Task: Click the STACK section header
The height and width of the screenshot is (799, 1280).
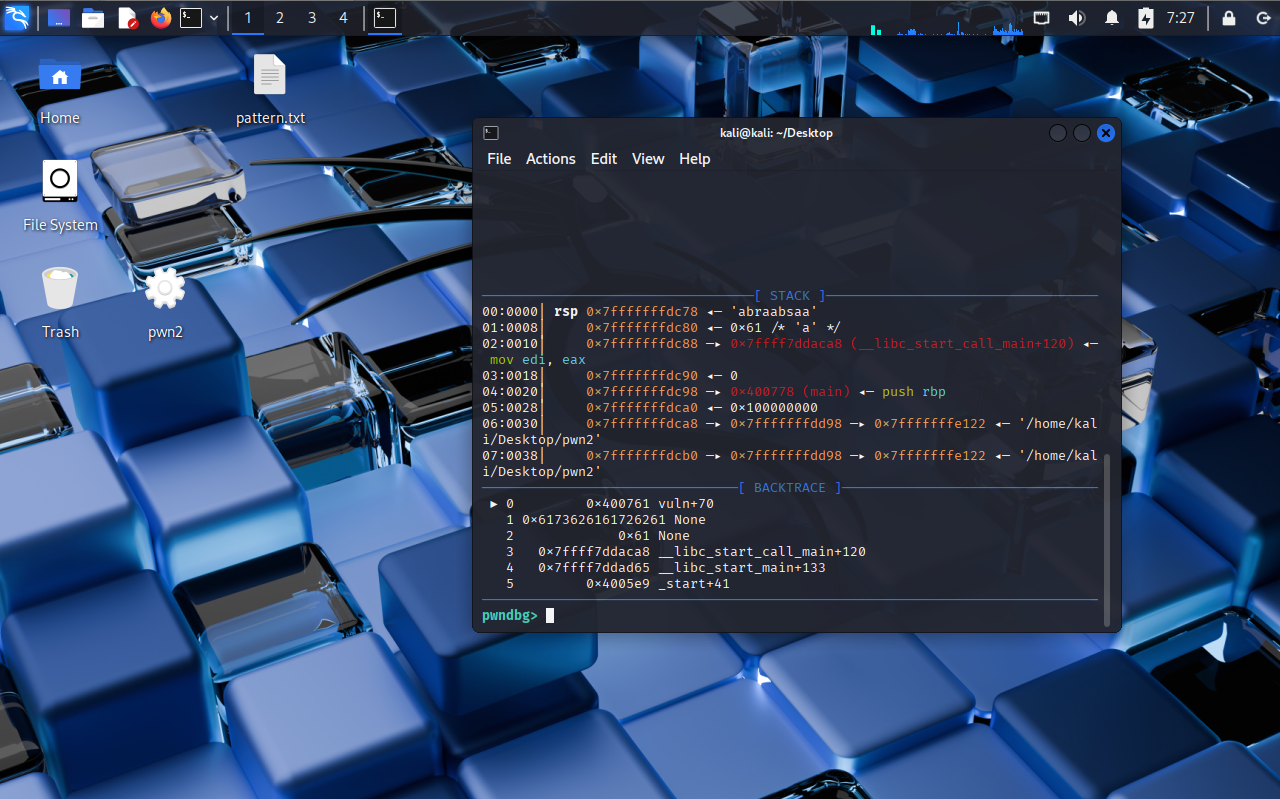Action: point(790,296)
